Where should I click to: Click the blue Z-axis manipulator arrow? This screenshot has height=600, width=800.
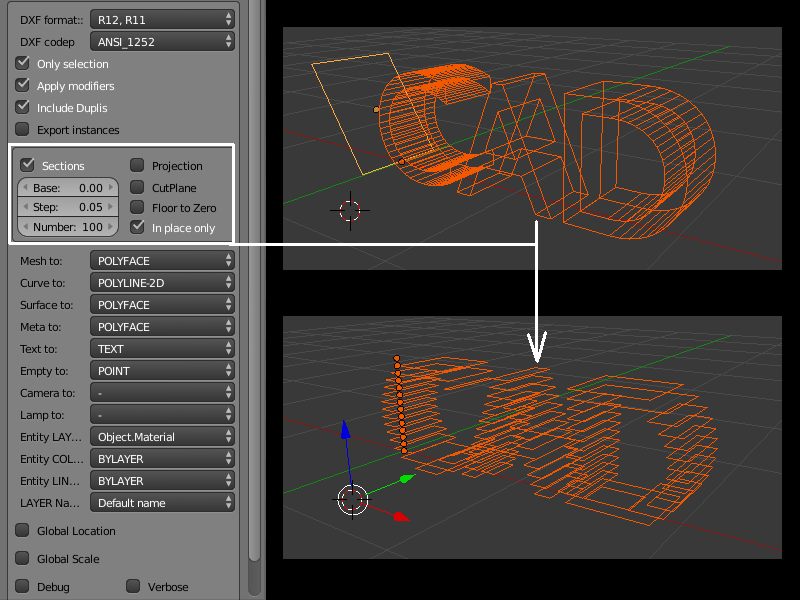tap(345, 430)
